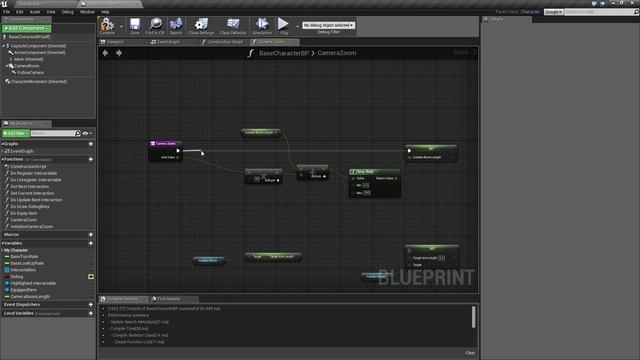Select InitializeCameraZoom function
Image resolution: width=640 pixels, height=360 pixels.
[31, 227]
